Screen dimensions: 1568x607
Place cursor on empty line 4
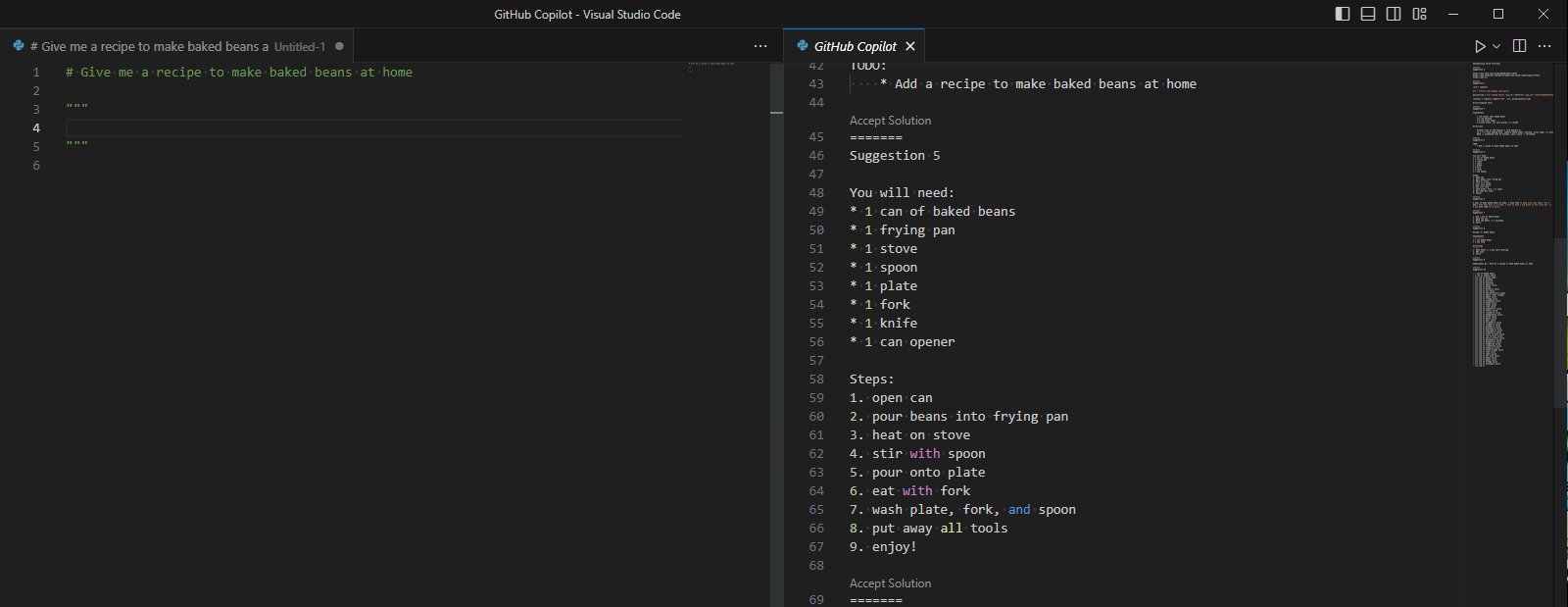372,127
